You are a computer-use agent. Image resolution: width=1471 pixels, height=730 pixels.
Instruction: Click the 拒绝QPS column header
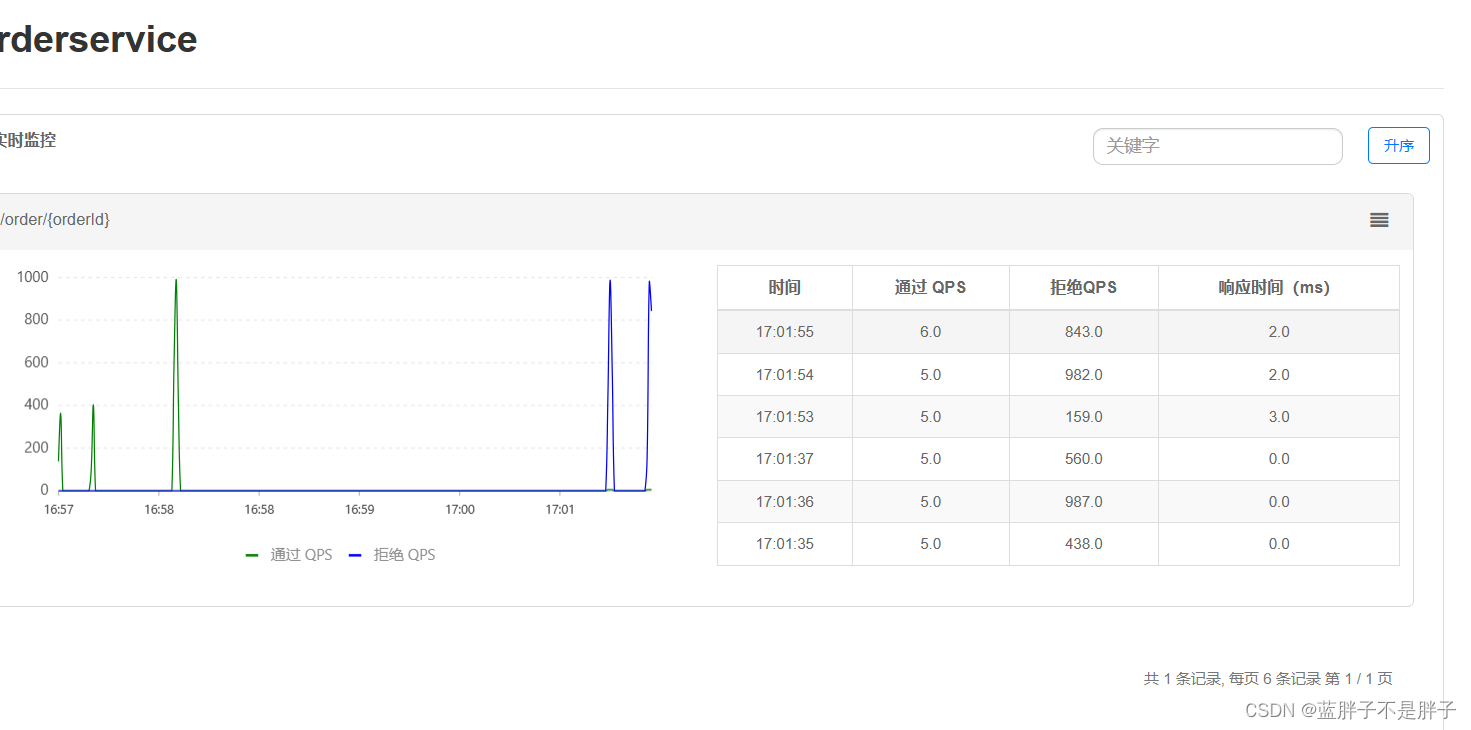click(x=1083, y=288)
